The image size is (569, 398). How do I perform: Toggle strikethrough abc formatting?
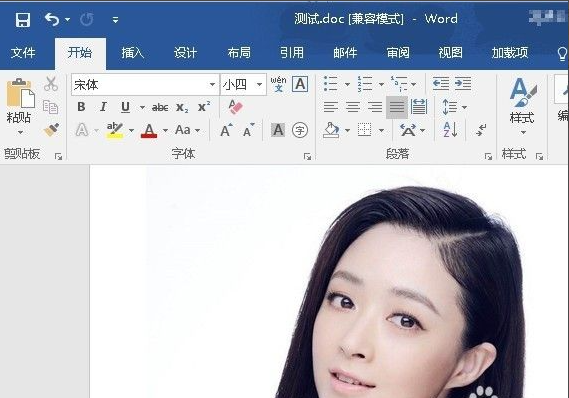pyautogui.click(x=160, y=107)
